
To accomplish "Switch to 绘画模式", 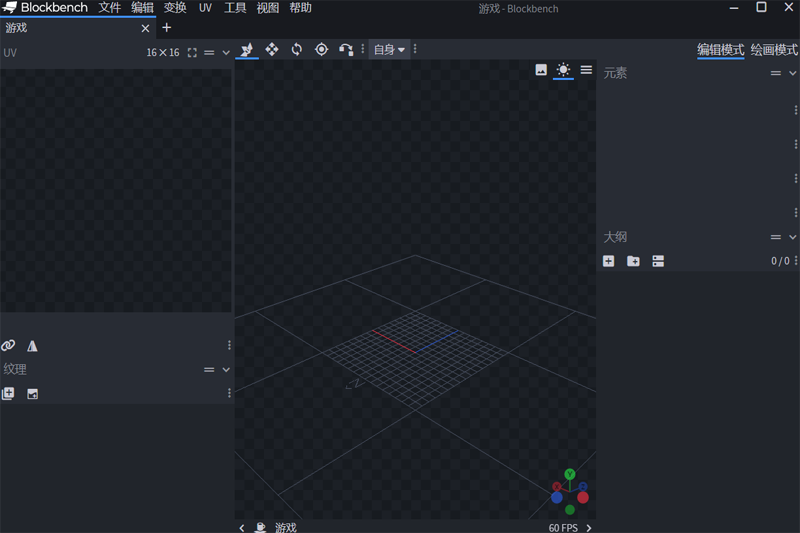I will 773,49.
